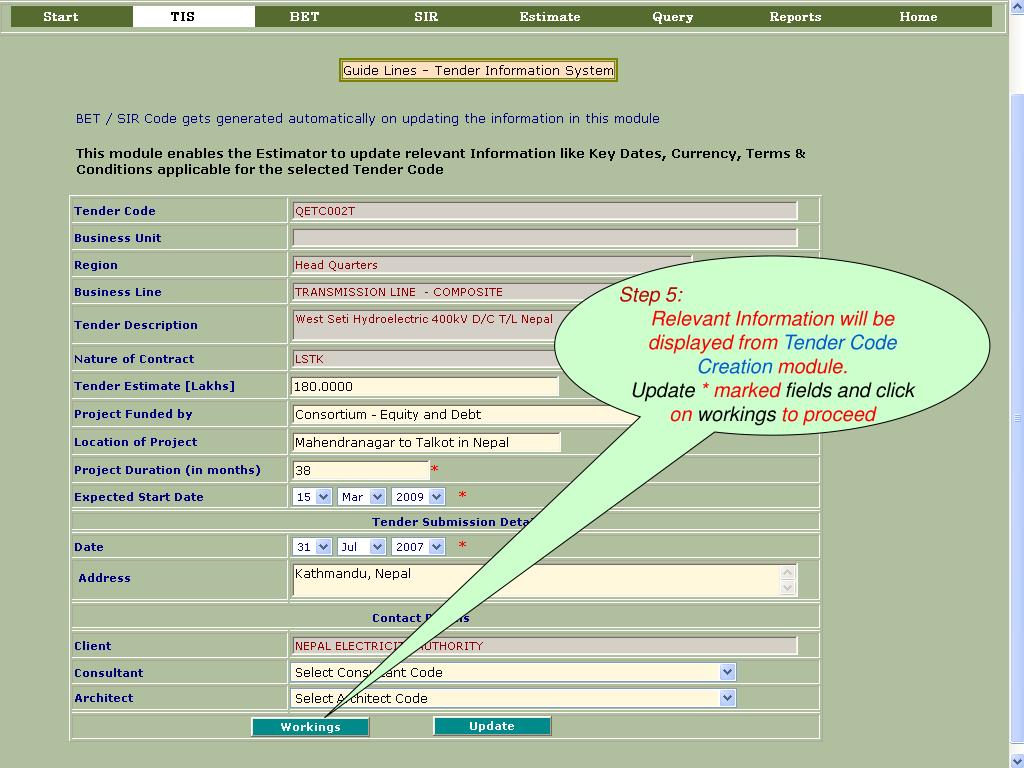Open the Select Architect Code dropdown

pyautogui.click(x=513, y=698)
